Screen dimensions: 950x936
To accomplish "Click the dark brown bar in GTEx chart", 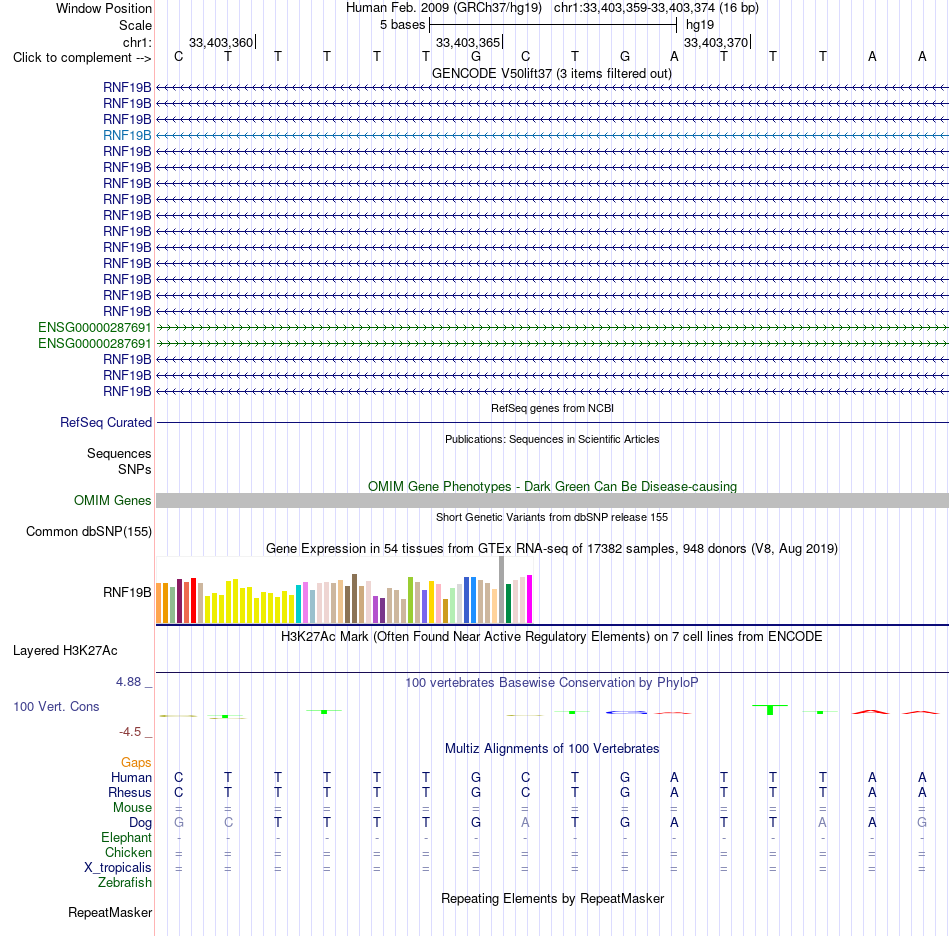I will point(354,599).
